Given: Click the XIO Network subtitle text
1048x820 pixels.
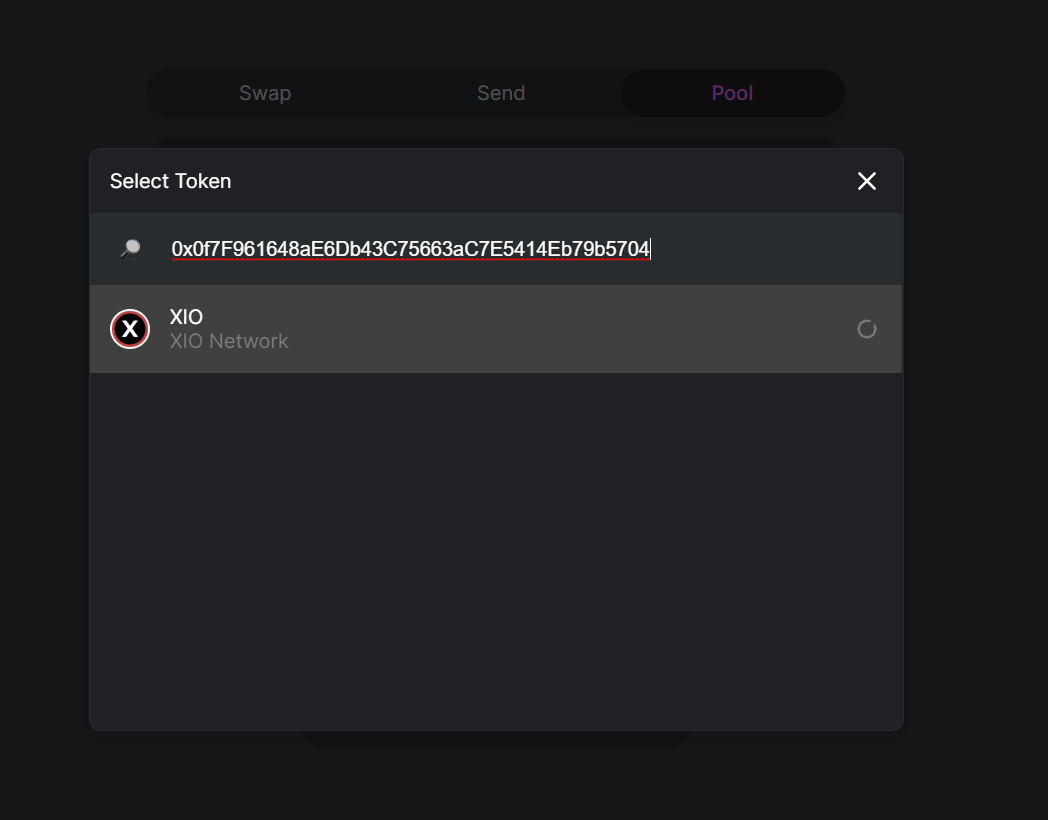Looking at the screenshot, I should coord(229,341).
